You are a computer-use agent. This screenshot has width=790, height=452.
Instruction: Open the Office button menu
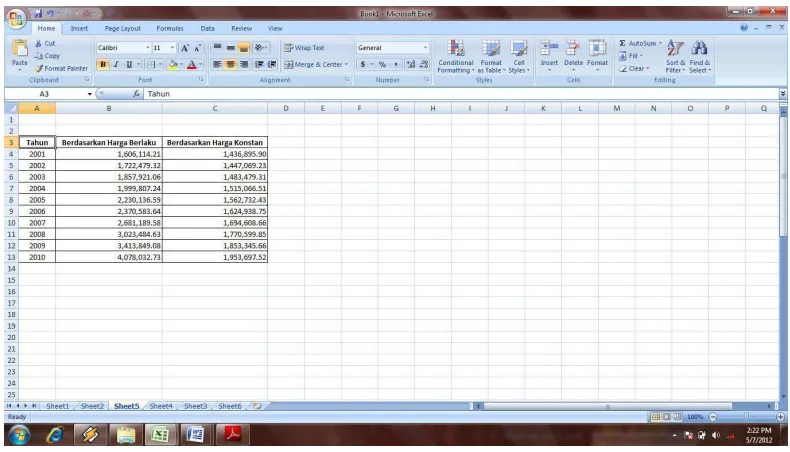(x=16, y=19)
